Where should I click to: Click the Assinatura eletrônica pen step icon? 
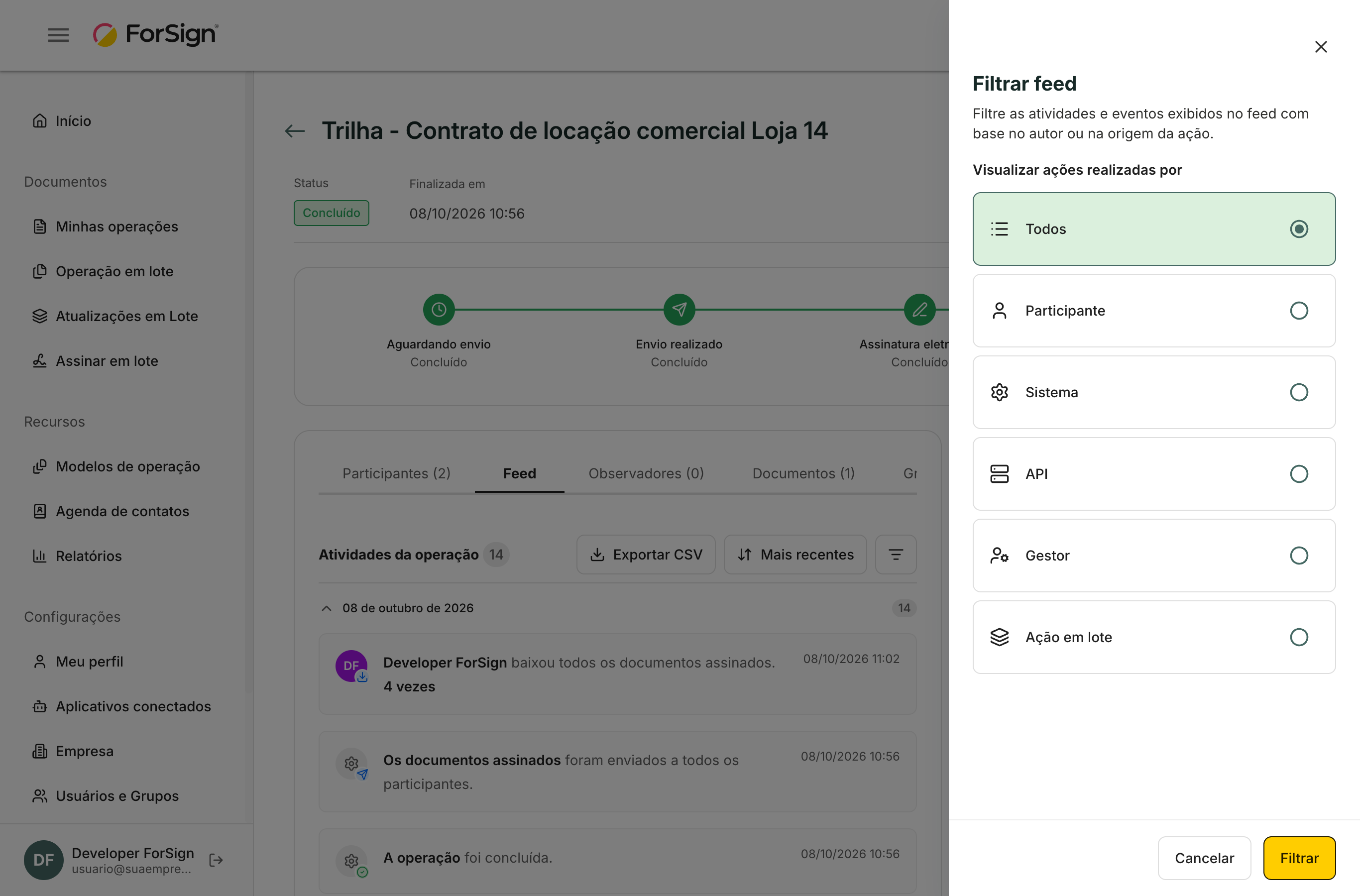pyautogui.click(x=920, y=310)
